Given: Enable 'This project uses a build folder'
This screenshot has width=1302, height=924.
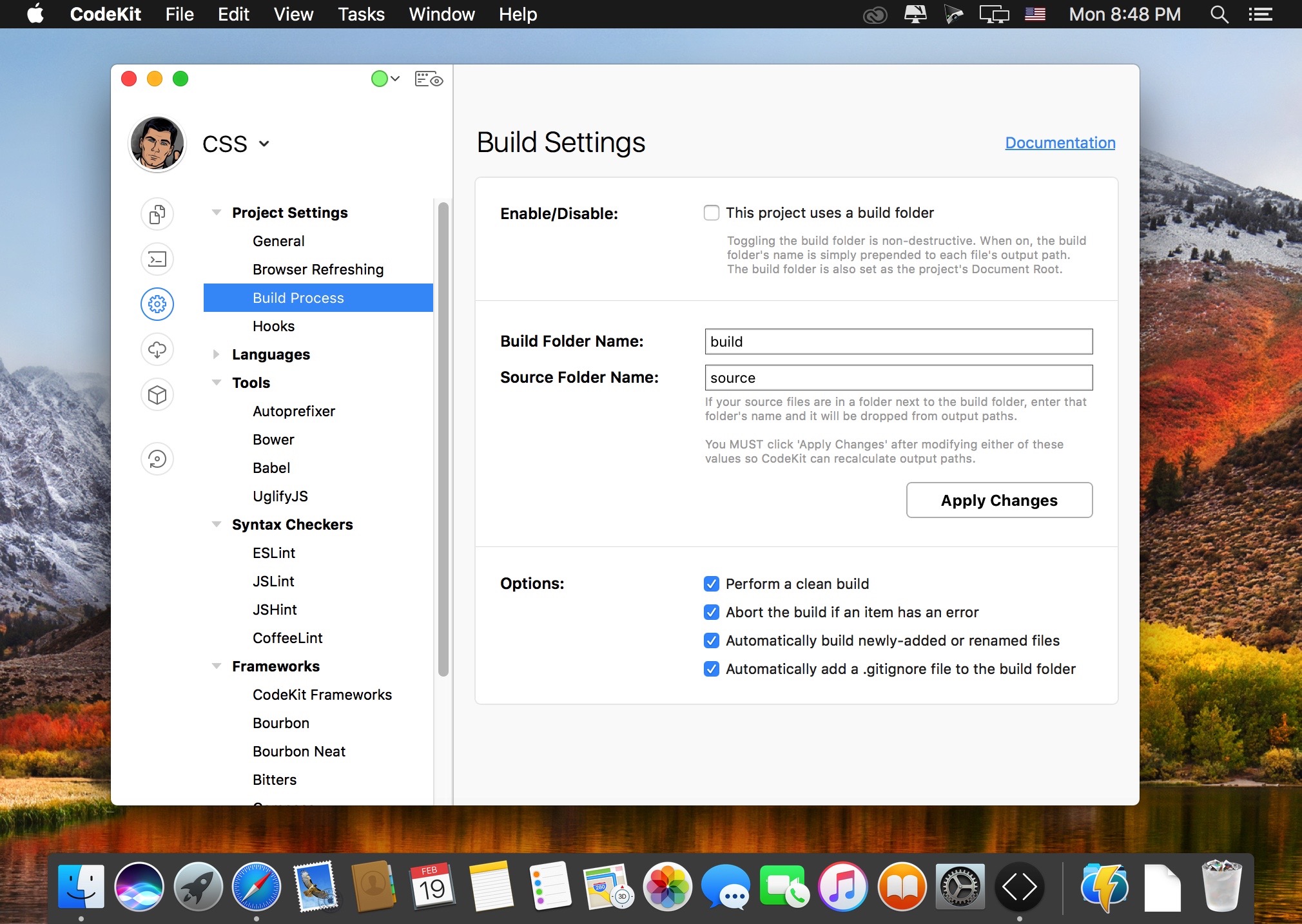Looking at the screenshot, I should click(x=712, y=213).
